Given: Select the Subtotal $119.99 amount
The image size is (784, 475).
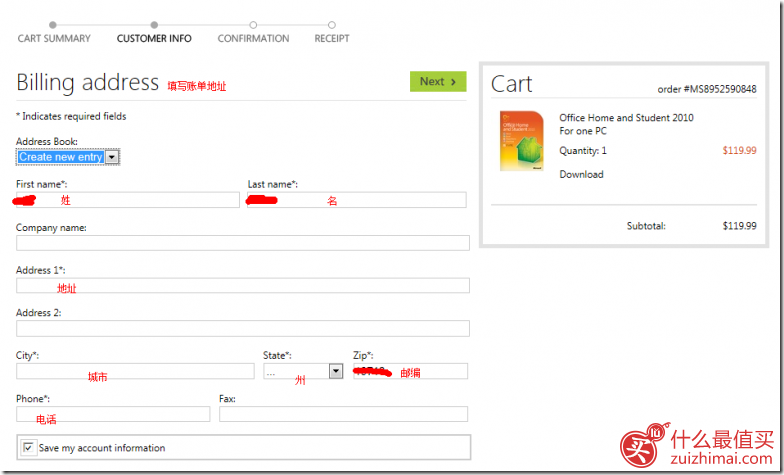Looking at the screenshot, I should [x=739, y=226].
